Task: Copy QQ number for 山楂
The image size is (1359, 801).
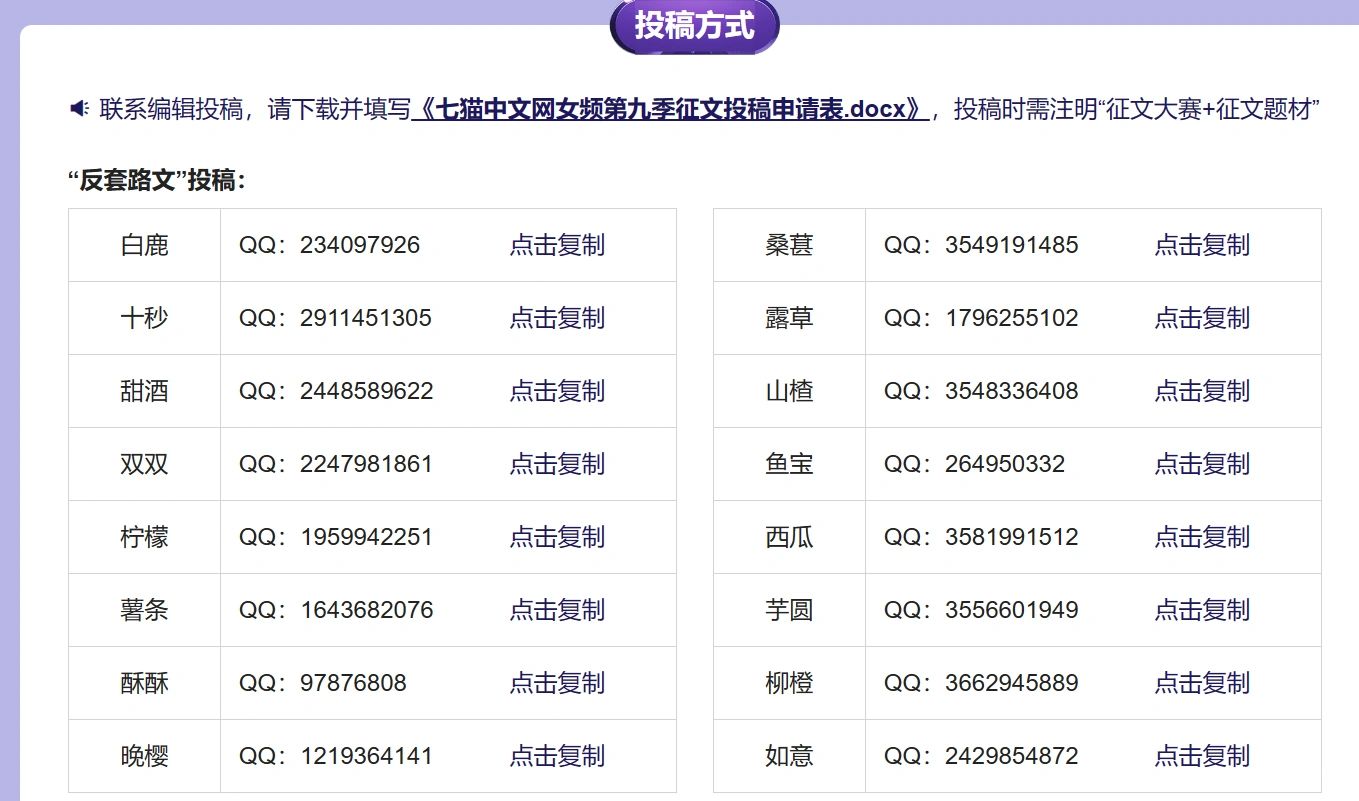Action: tap(1202, 391)
